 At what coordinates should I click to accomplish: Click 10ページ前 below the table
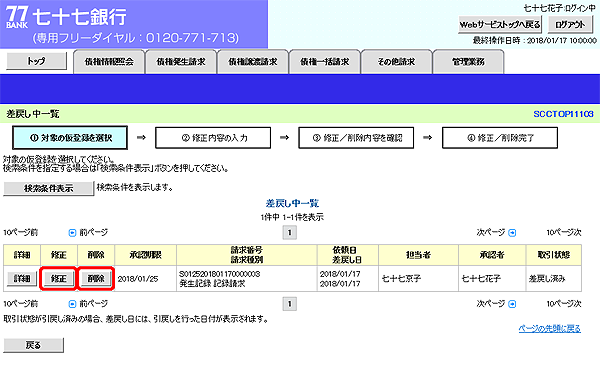pyautogui.click(x=21, y=304)
